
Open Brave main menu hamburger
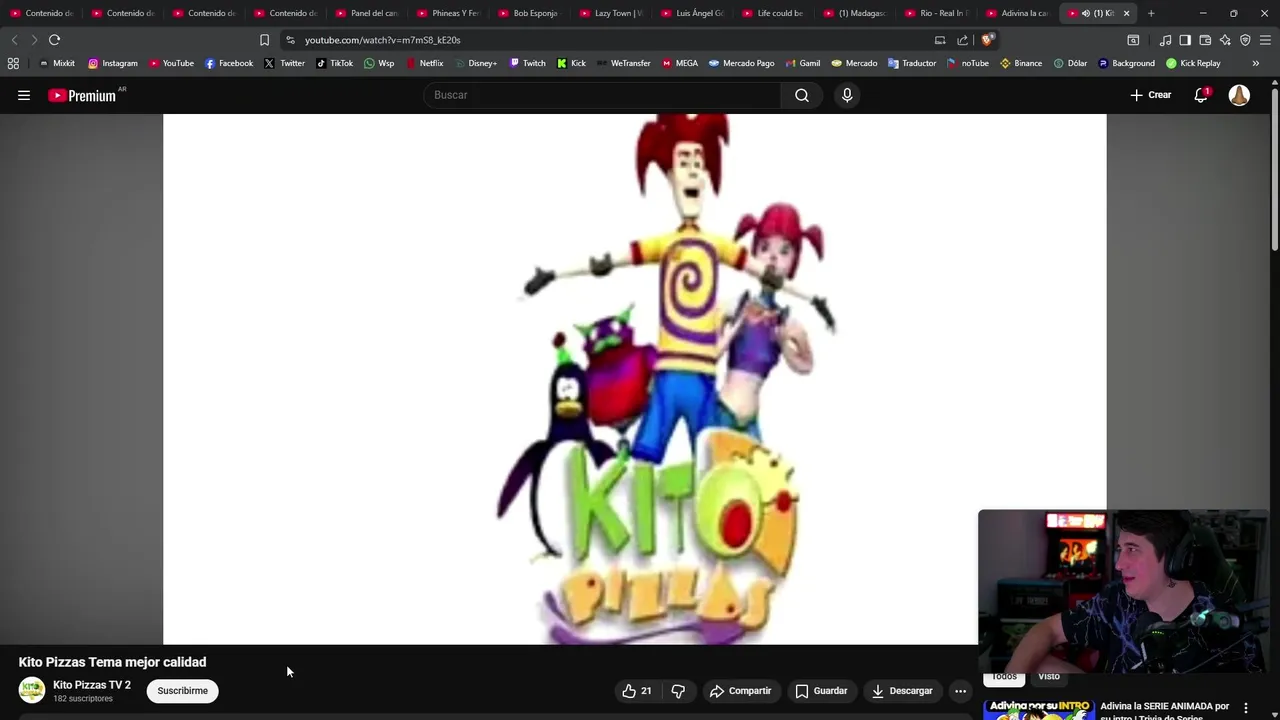(1266, 40)
